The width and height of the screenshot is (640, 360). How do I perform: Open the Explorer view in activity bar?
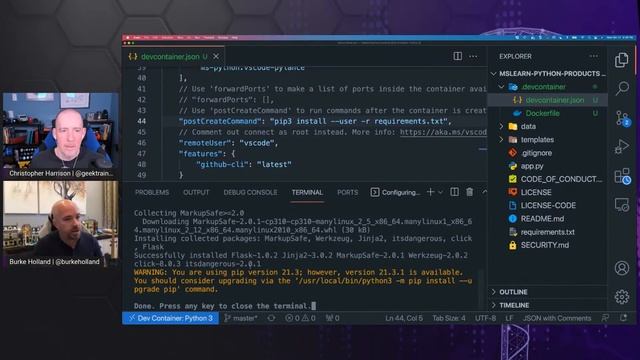622,60
